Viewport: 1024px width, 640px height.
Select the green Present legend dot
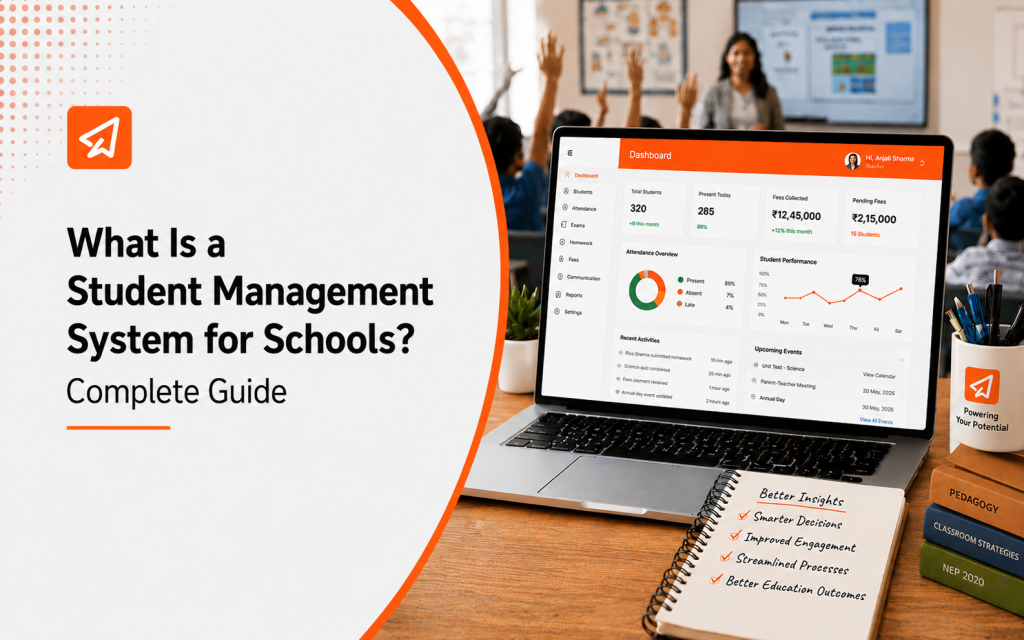680,280
